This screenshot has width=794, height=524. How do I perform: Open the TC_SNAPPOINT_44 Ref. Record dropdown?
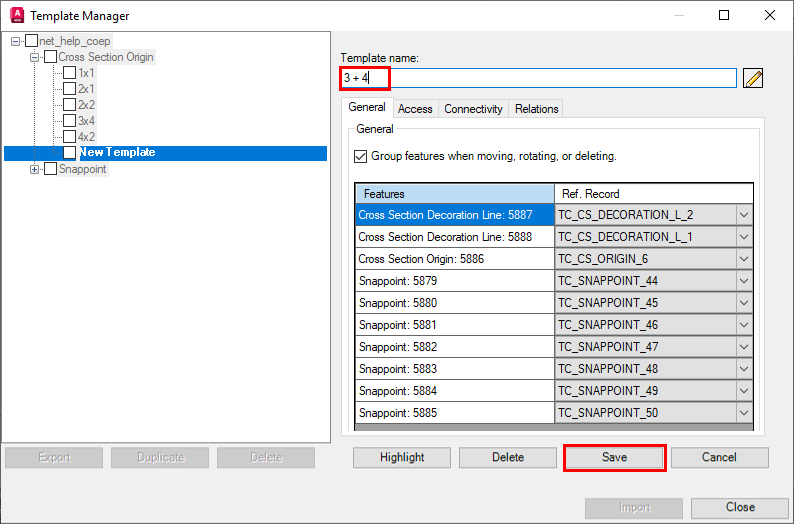pyautogui.click(x=743, y=281)
